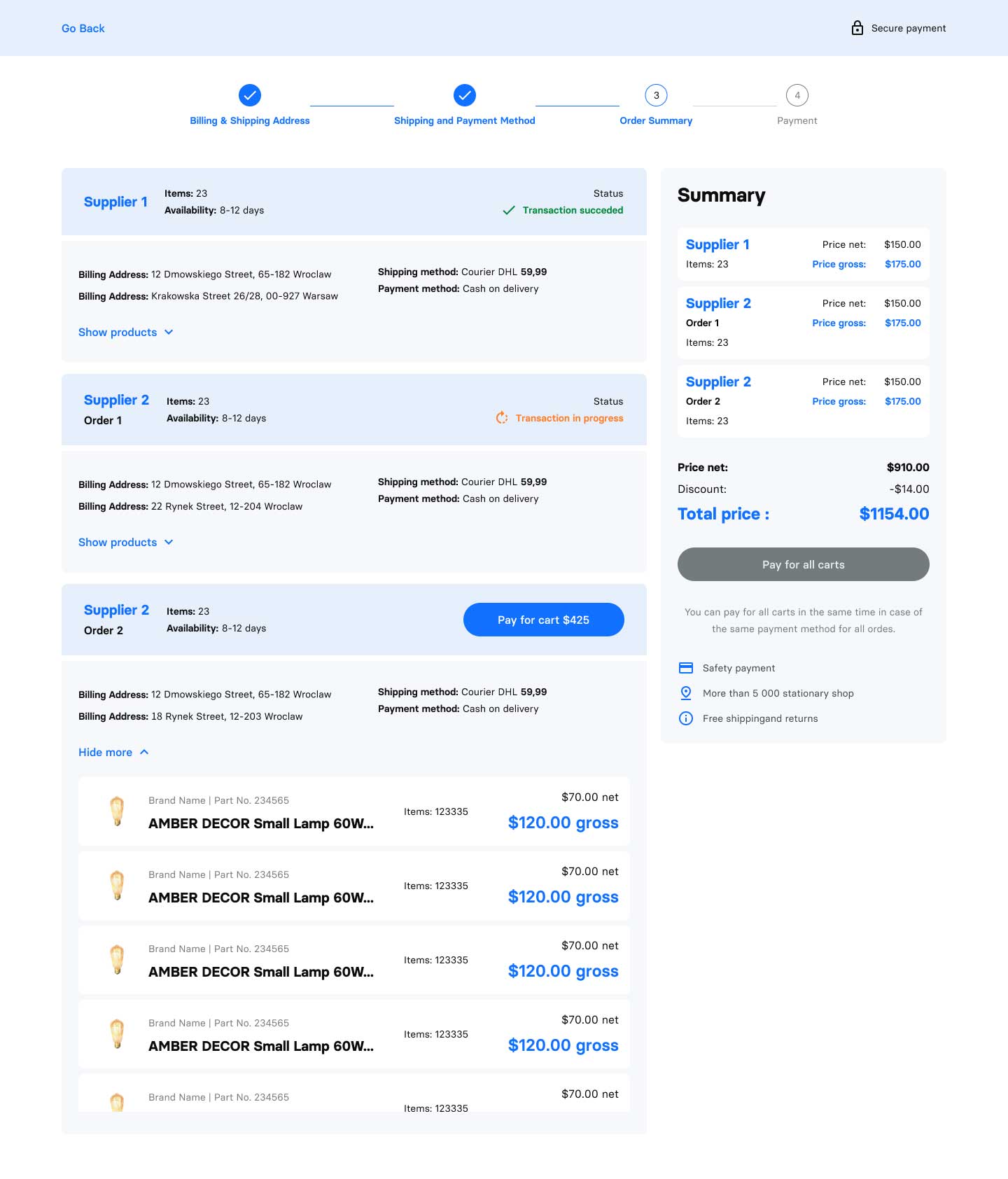This screenshot has width=1008, height=1179.
Task: Click Supplier 2 heading beside Pay for cart
Action: 116,610
